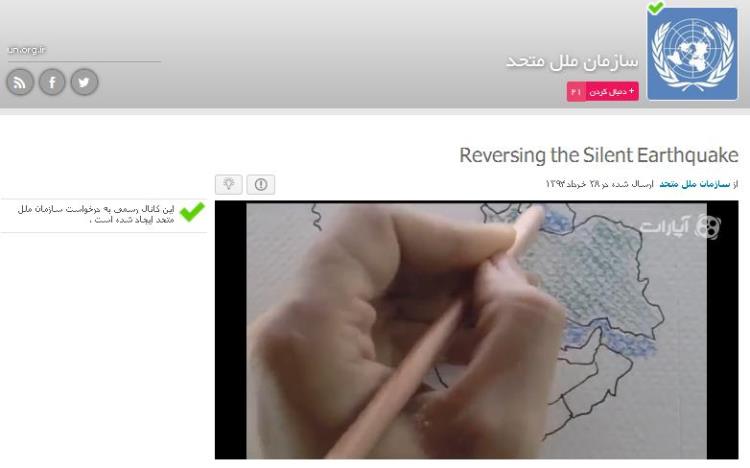The image size is (750, 468).
Task: Click the green verified checkmark on avatar
Action: pos(656,7)
